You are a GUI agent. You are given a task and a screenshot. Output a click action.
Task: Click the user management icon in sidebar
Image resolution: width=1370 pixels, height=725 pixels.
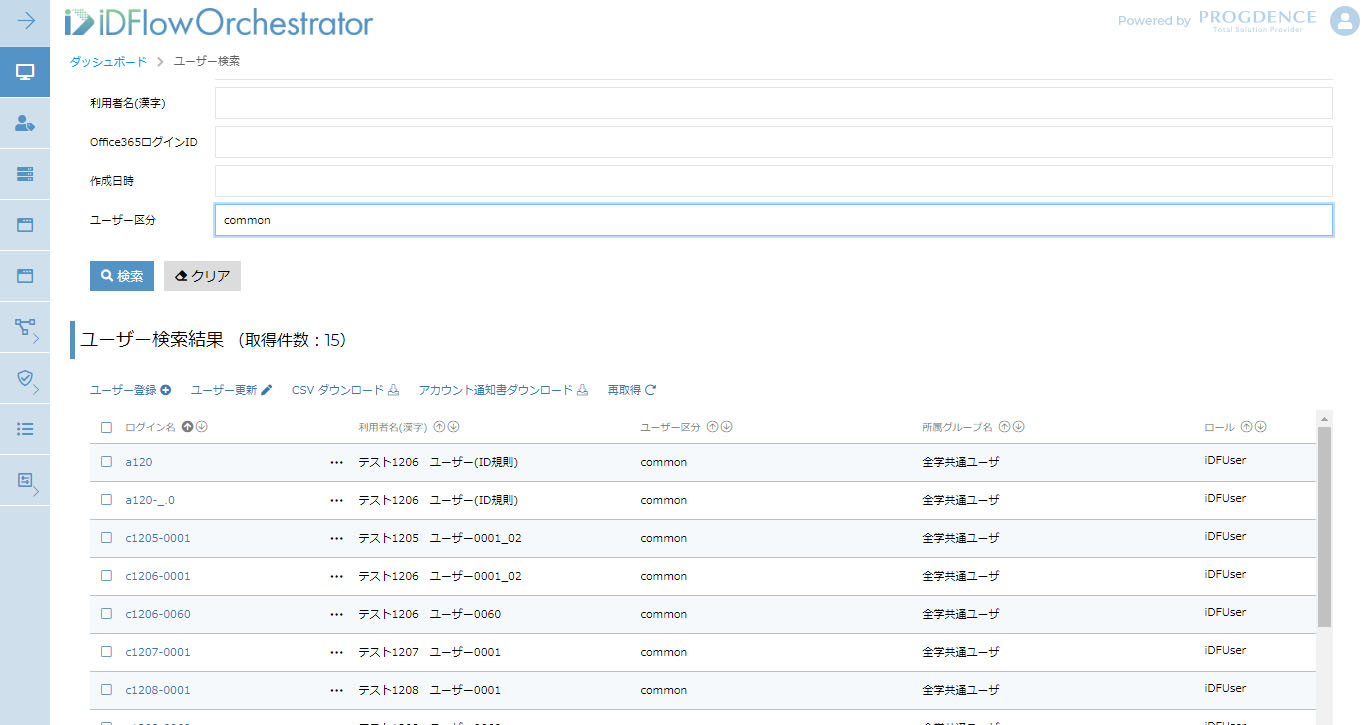tap(25, 123)
